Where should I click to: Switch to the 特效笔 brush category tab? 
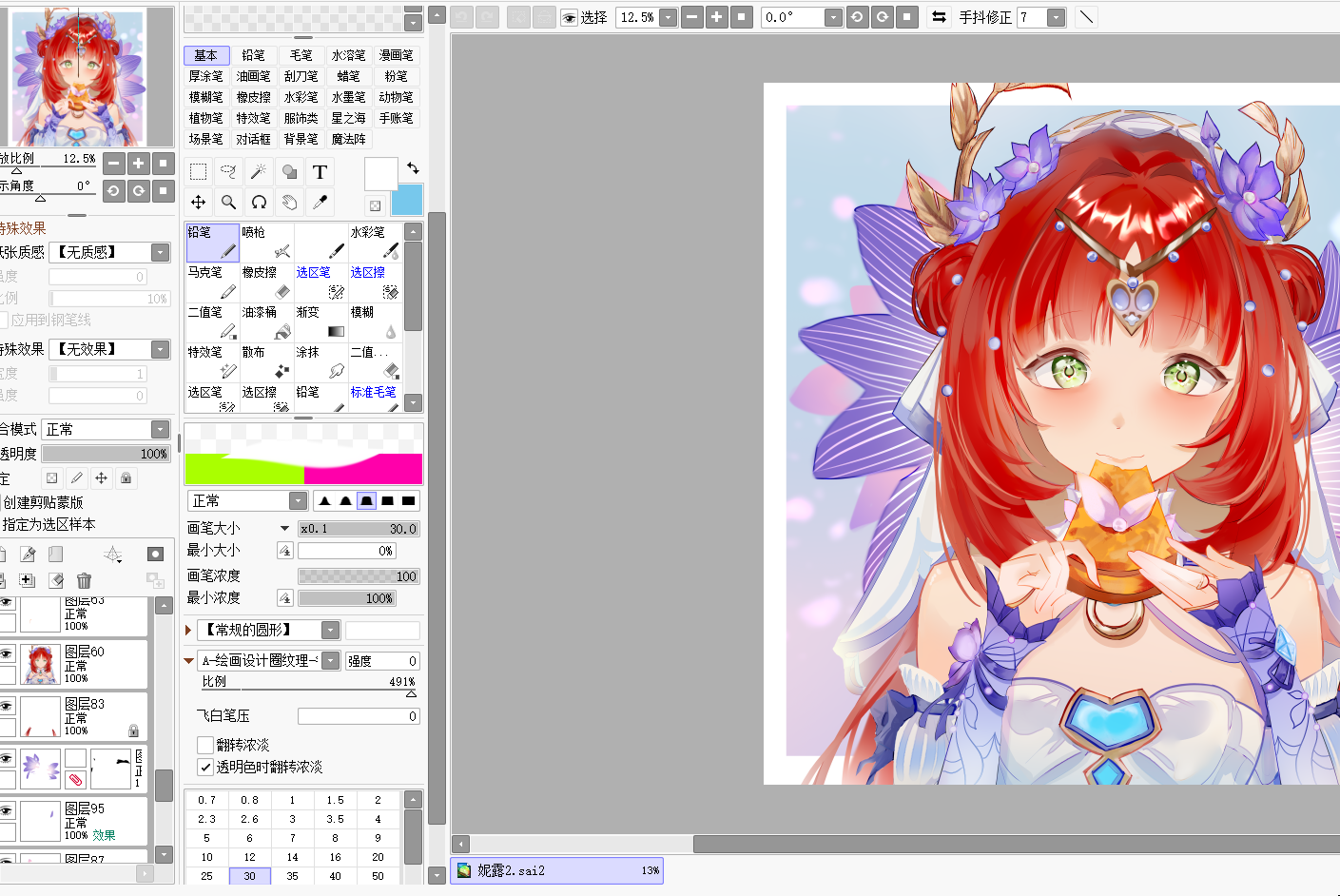254,118
